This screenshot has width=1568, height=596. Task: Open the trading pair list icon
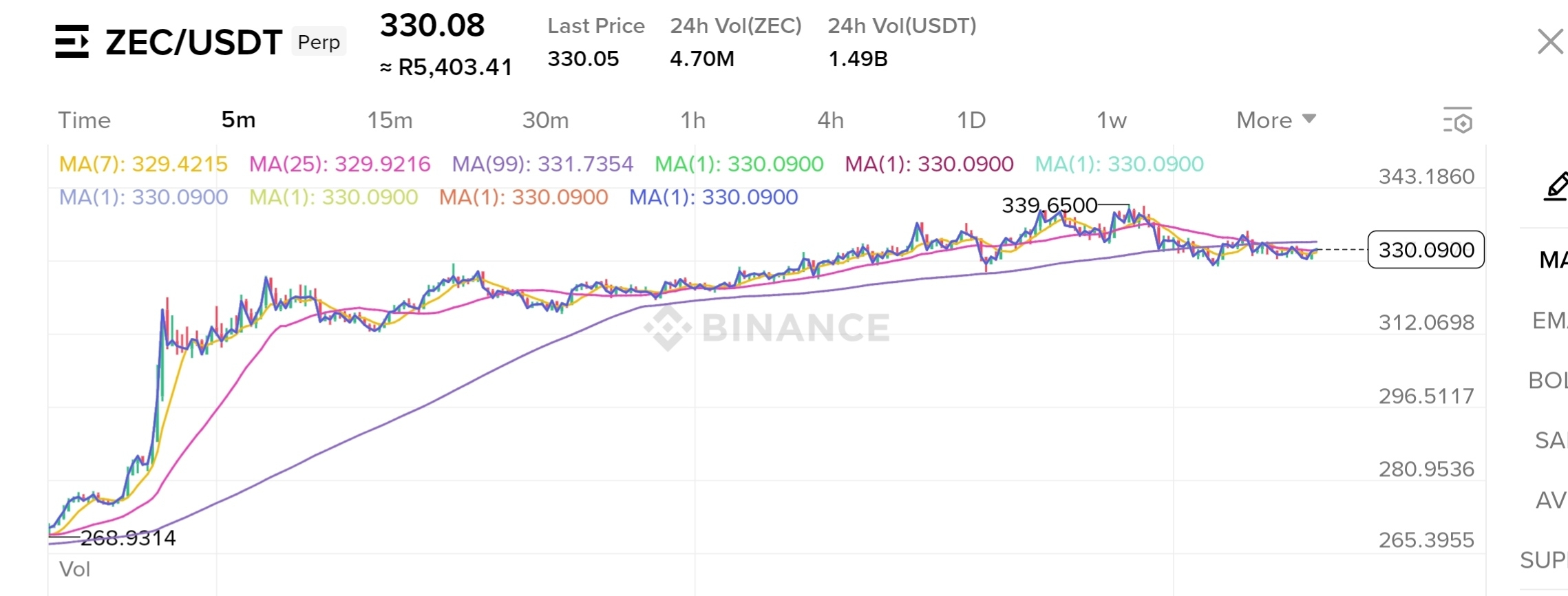72,41
